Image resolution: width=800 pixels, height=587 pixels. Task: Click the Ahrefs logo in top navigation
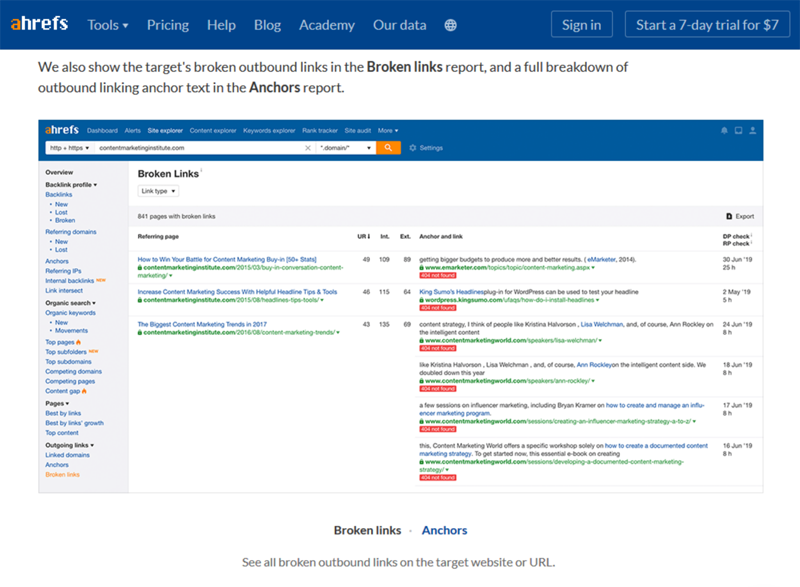click(39, 24)
